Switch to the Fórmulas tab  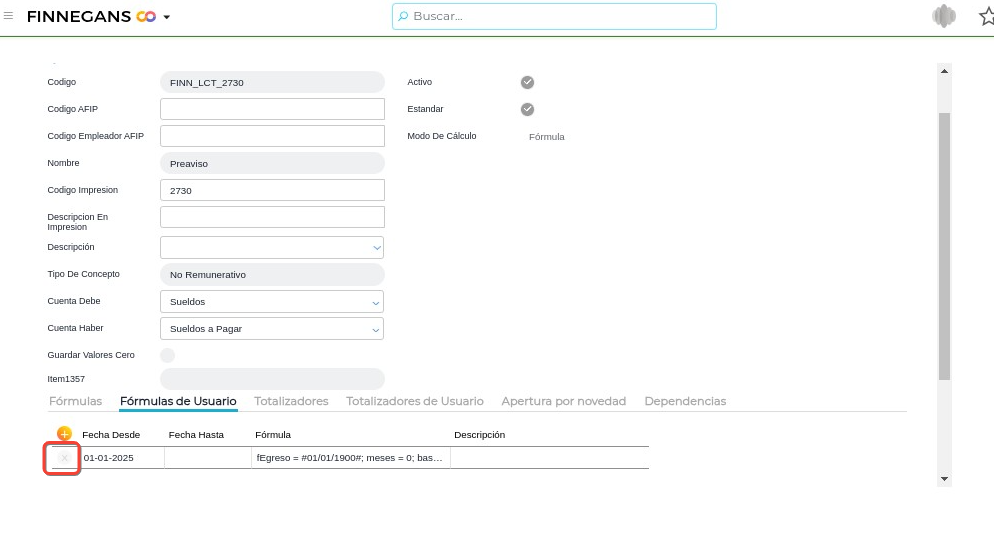[x=75, y=401]
